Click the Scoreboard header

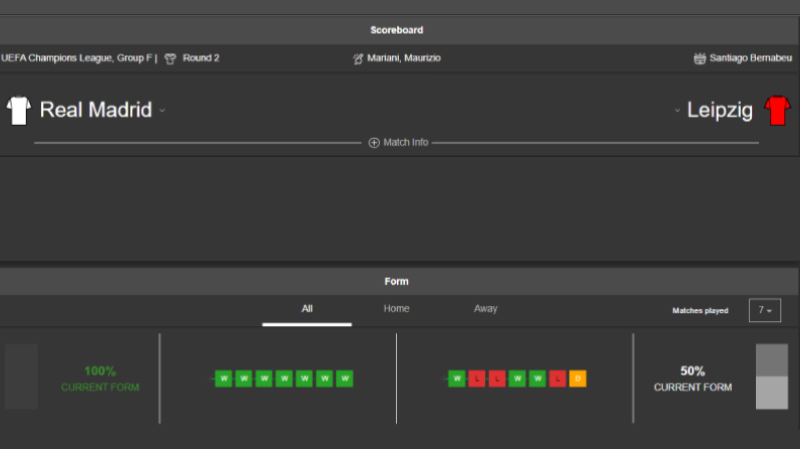click(x=396, y=30)
